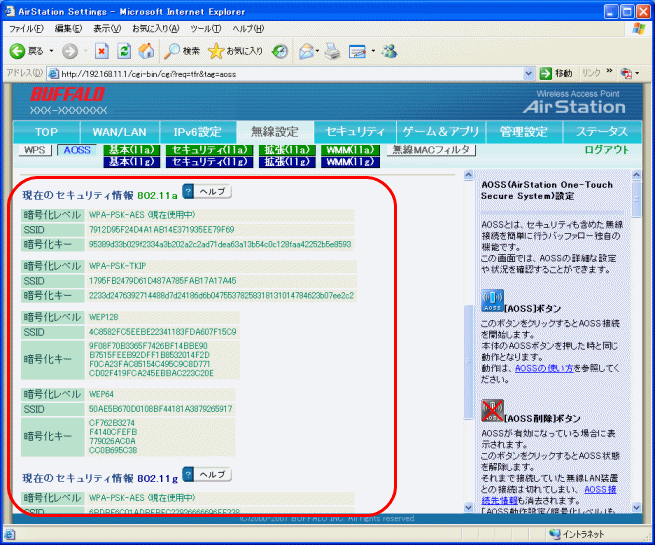Open the Back button history dropdown arrow
655x545 pixels.
[x=51, y=51]
